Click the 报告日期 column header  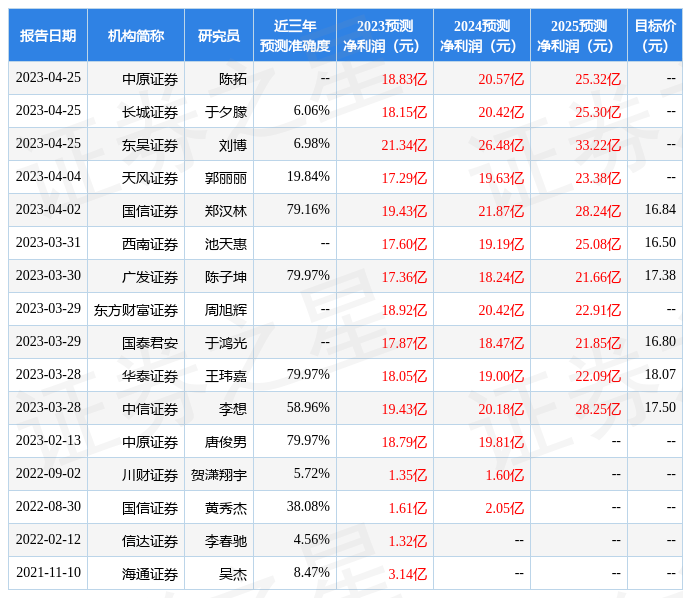point(48,35)
